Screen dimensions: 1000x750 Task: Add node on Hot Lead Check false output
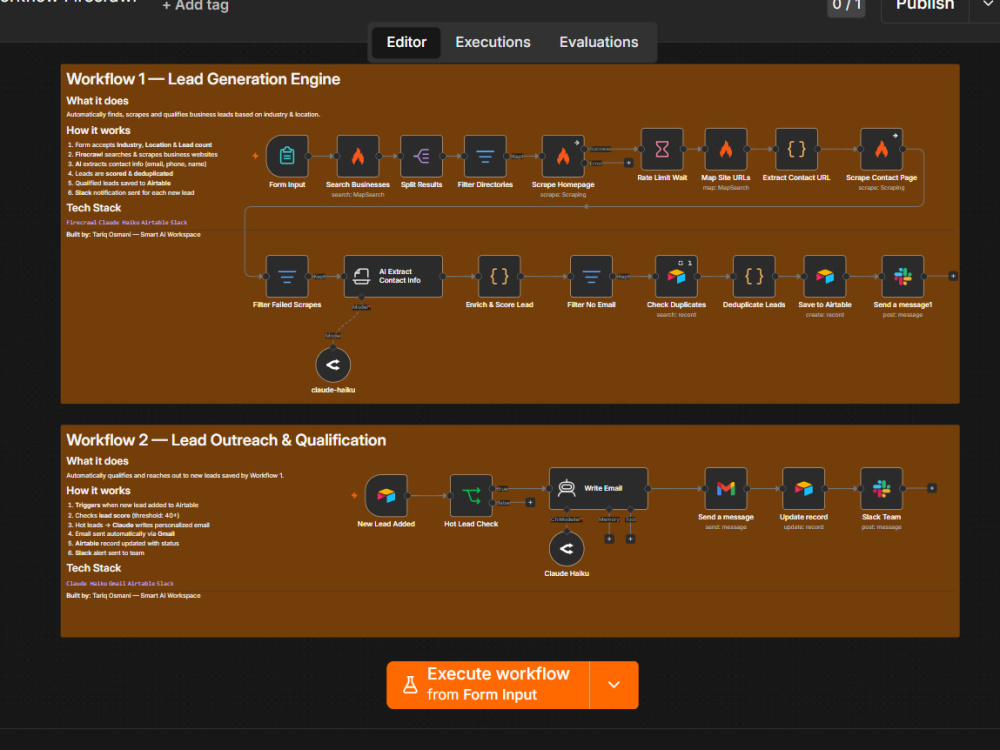(530, 503)
